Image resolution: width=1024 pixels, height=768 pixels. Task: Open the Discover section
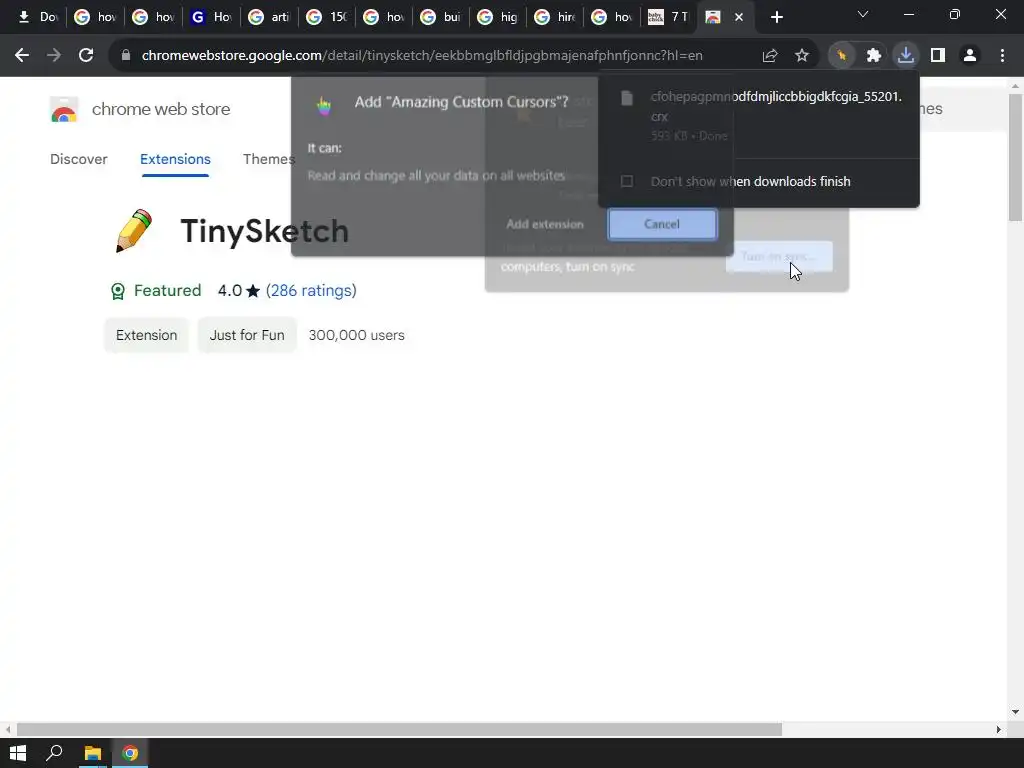pos(78,159)
